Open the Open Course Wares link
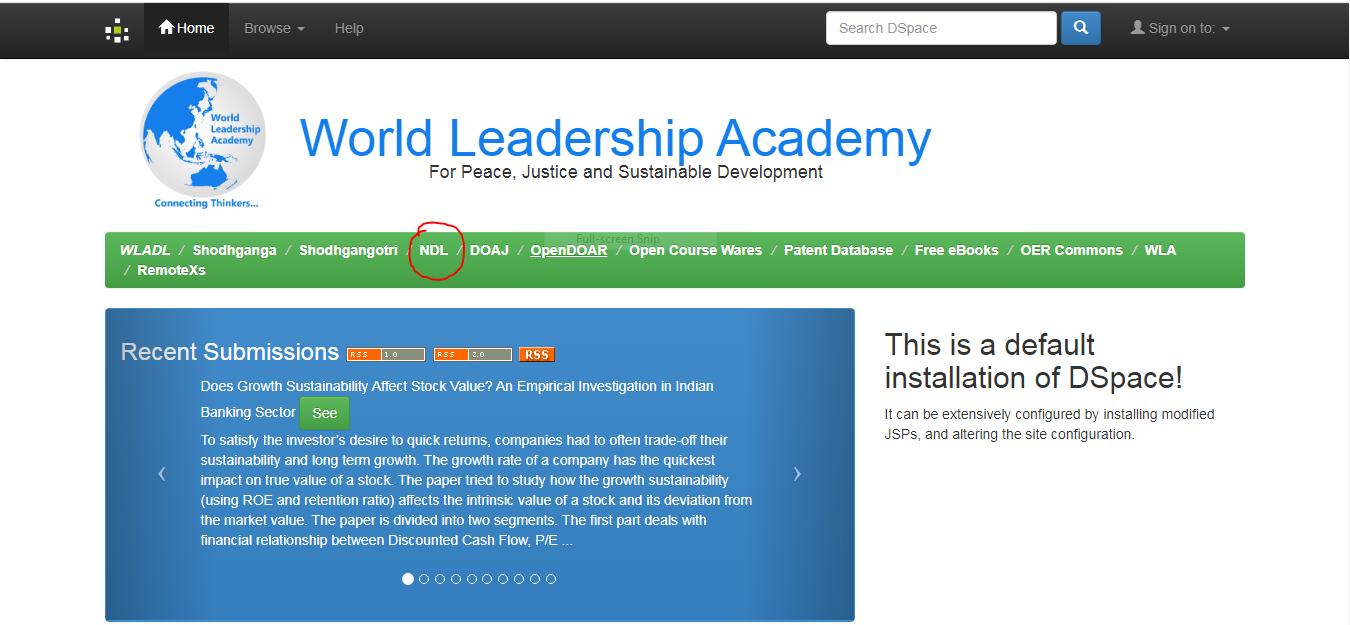The width and height of the screenshot is (1350, 625). 695,250
